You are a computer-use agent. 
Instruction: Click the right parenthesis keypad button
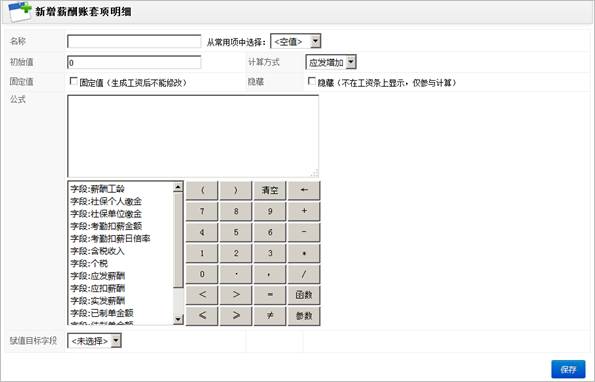pyautogui.click(x=236, y=190)
